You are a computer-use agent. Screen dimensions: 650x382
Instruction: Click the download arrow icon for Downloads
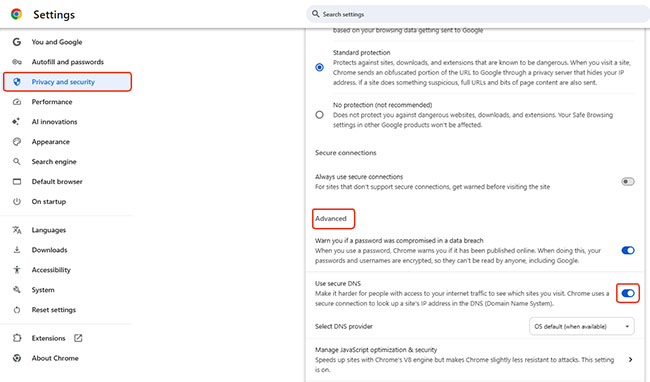(x=17, y=250)
